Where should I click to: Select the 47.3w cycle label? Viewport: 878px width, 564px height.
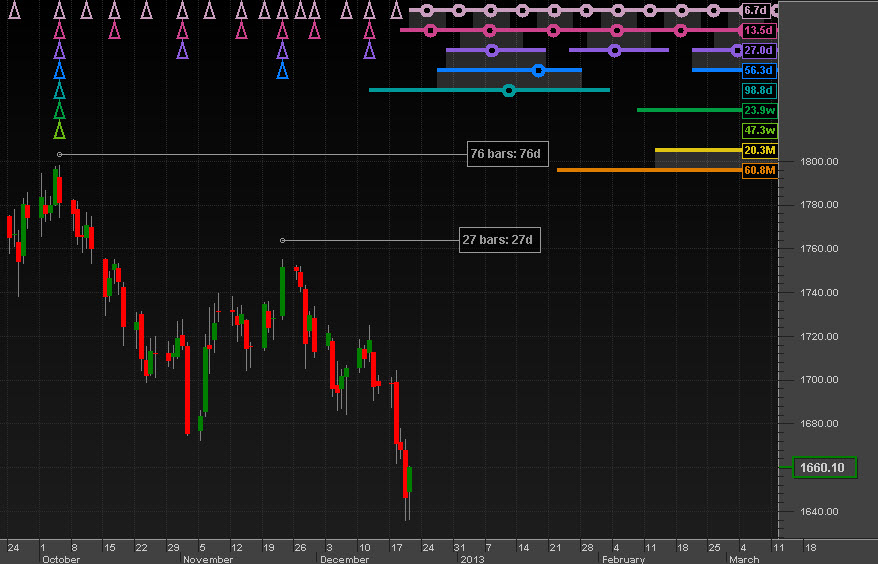coord(757,130)
